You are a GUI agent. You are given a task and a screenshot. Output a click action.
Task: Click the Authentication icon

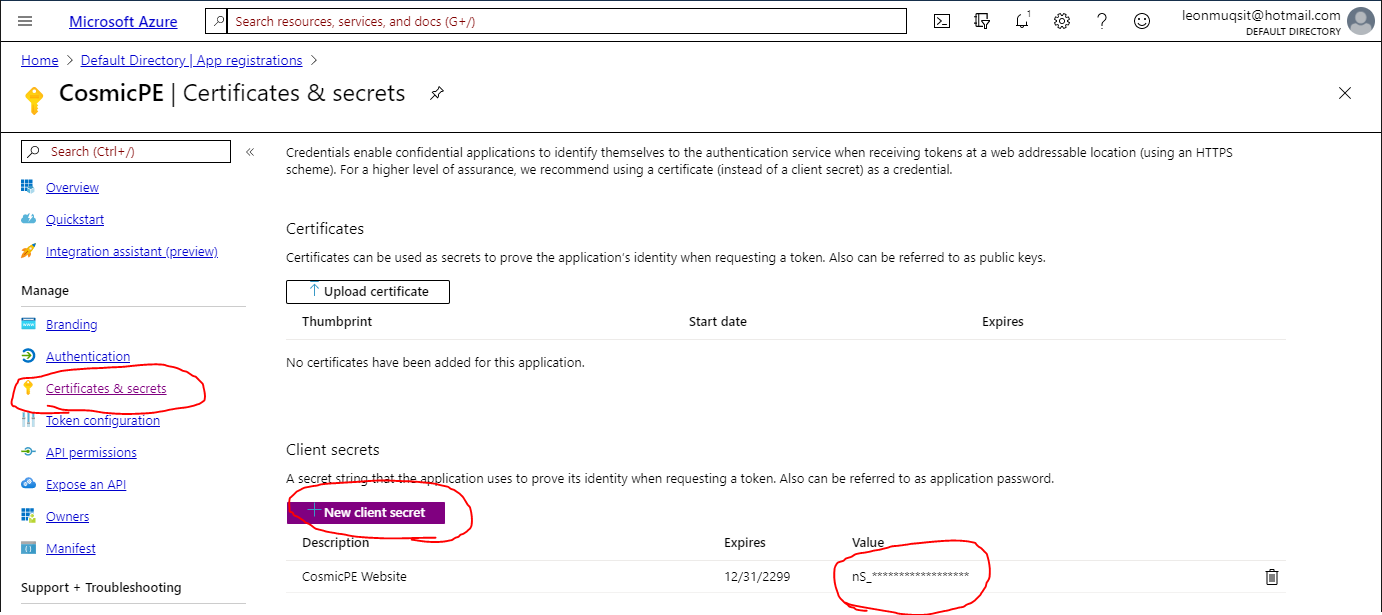[28, 356]
